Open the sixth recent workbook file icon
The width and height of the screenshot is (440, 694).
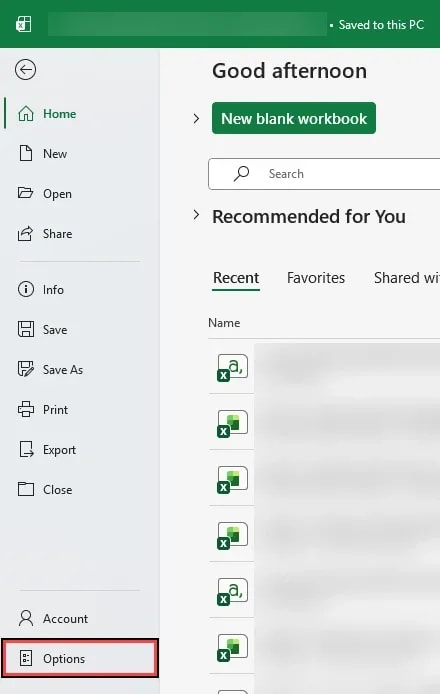tap(232, 648)
